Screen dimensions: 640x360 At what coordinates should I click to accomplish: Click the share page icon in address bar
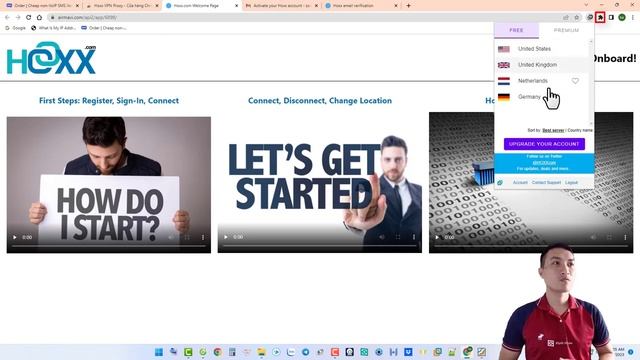[x=566, y=18]
